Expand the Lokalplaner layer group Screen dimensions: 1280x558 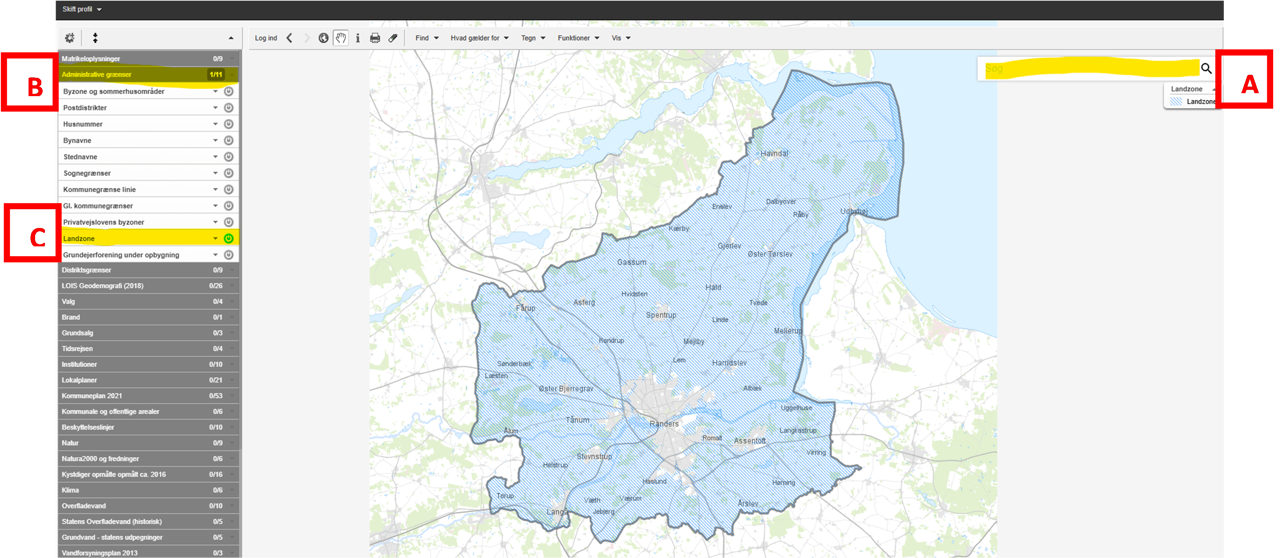[142, 380]
